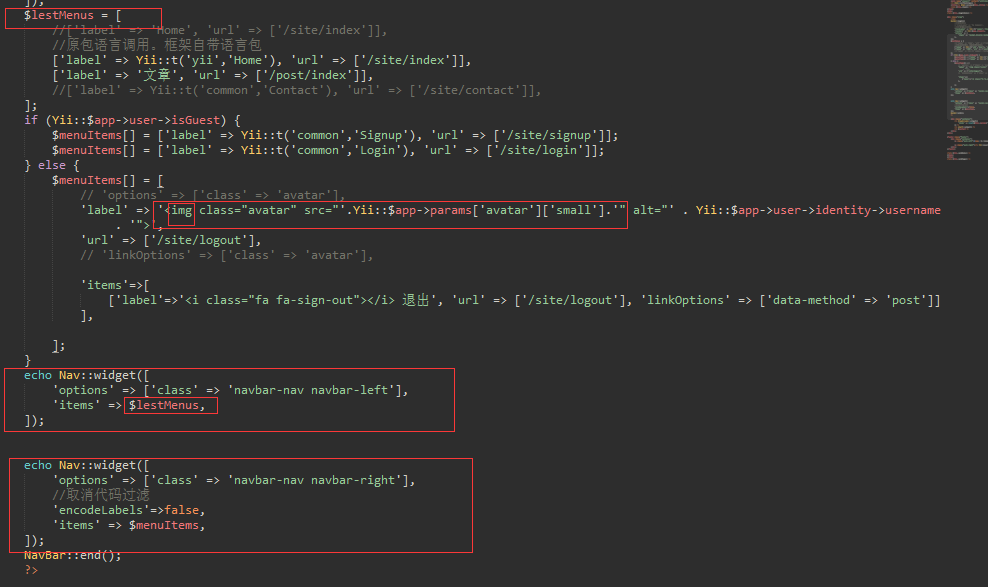The image size is (988, 587).
Task: Click the img tag in the label
Action: tap(181, 210)
